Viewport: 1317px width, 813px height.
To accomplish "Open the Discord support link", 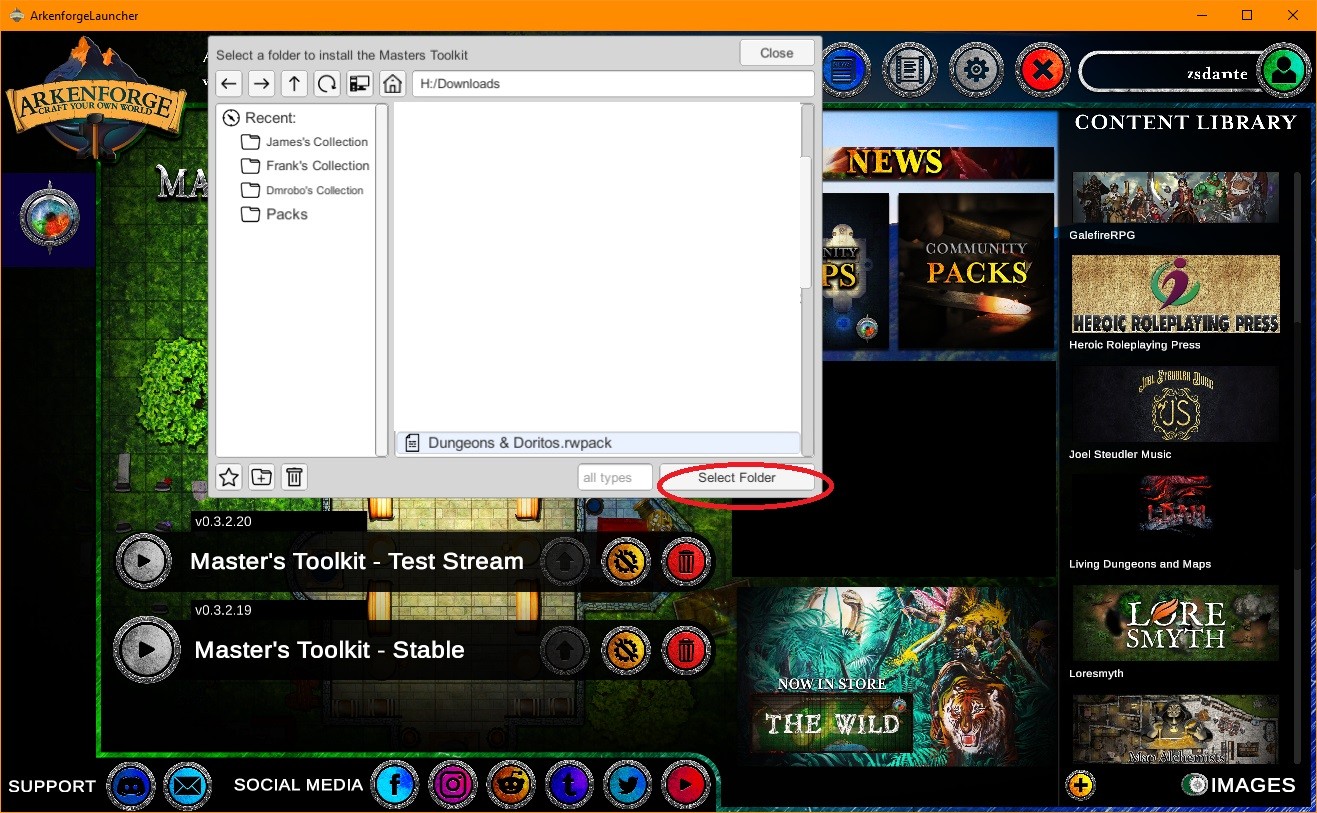I will [x=131, y=786].
